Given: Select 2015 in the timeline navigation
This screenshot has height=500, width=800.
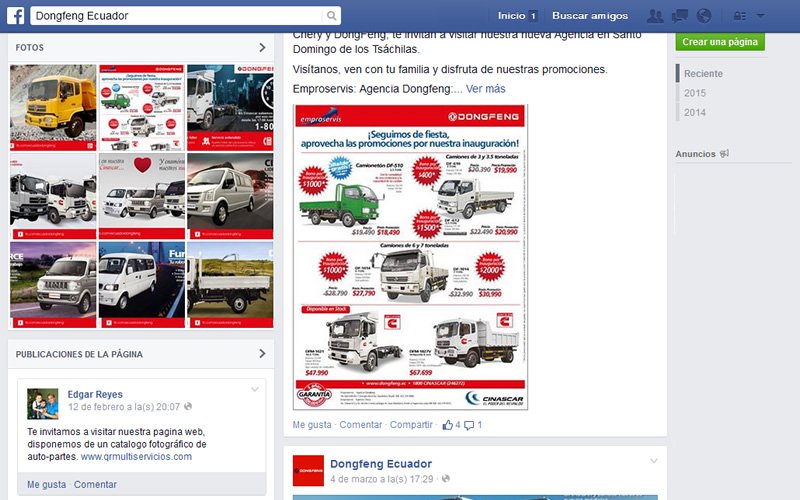Looking at the screenshot, I should pyautogui.click(x=695, y=93).
